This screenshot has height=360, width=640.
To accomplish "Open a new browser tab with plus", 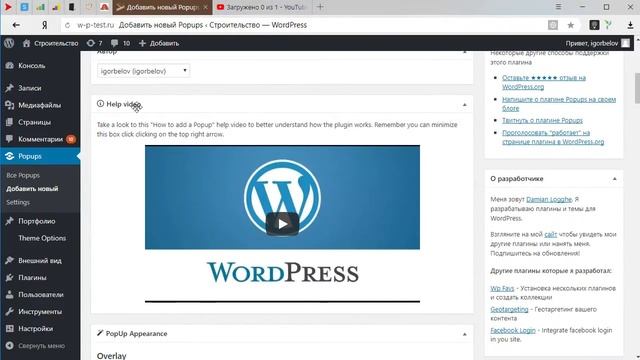I will point(320,7).
